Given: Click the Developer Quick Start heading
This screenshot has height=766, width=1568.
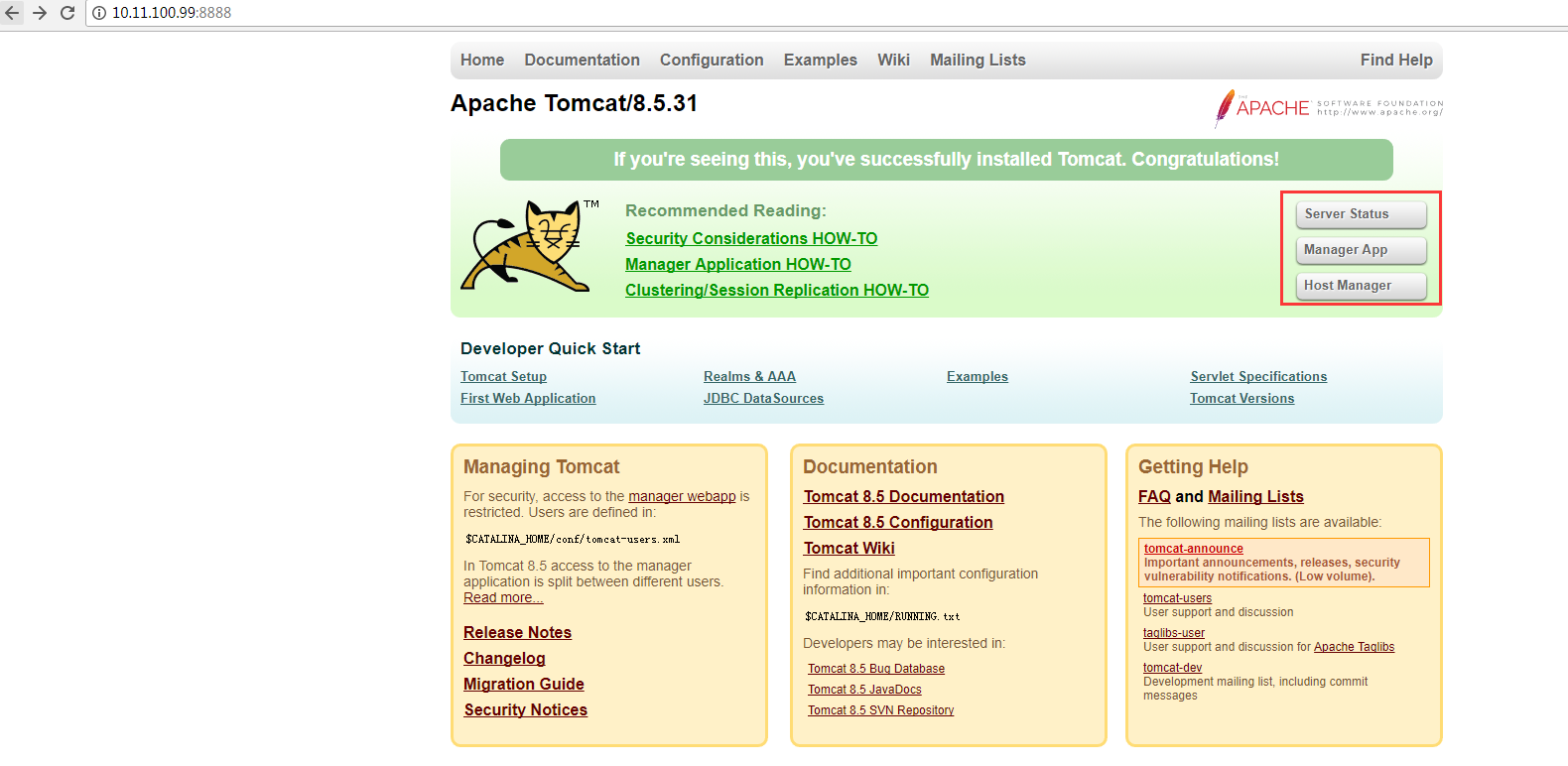Looking at the screenshot, I should [551, 348].
